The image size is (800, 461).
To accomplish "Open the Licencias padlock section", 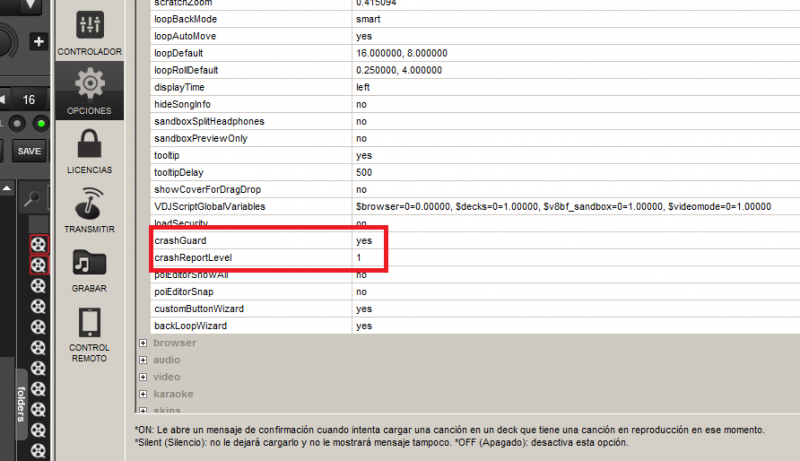I will point(89,152).
